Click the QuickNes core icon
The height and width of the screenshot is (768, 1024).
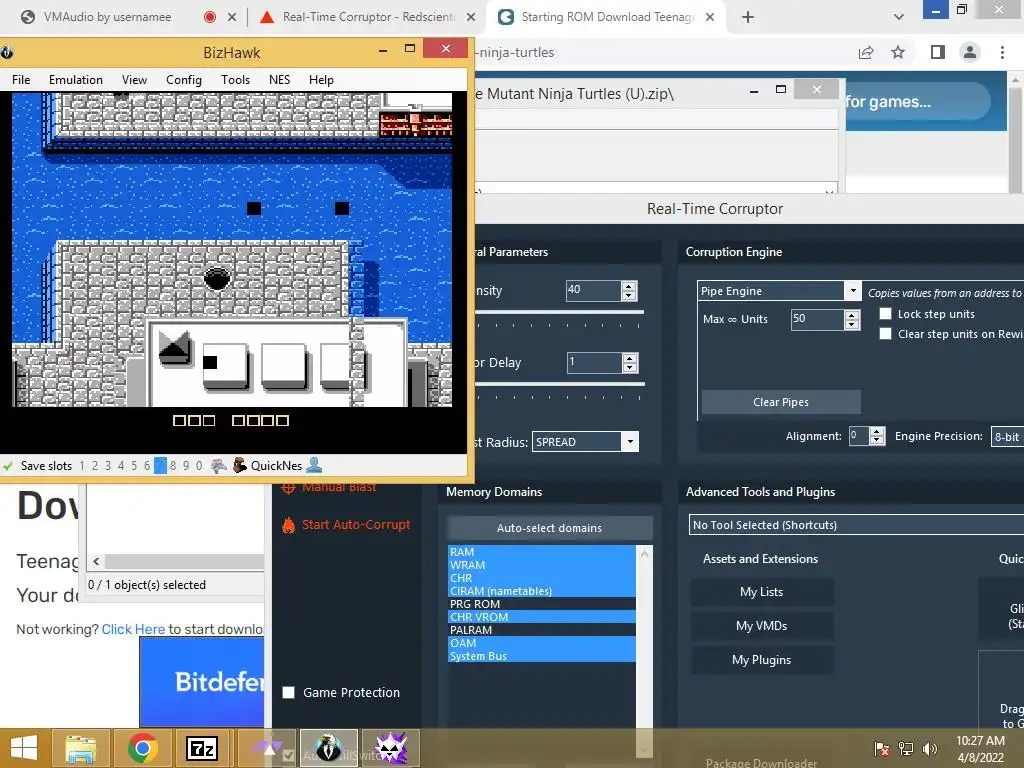pos(240,465)
